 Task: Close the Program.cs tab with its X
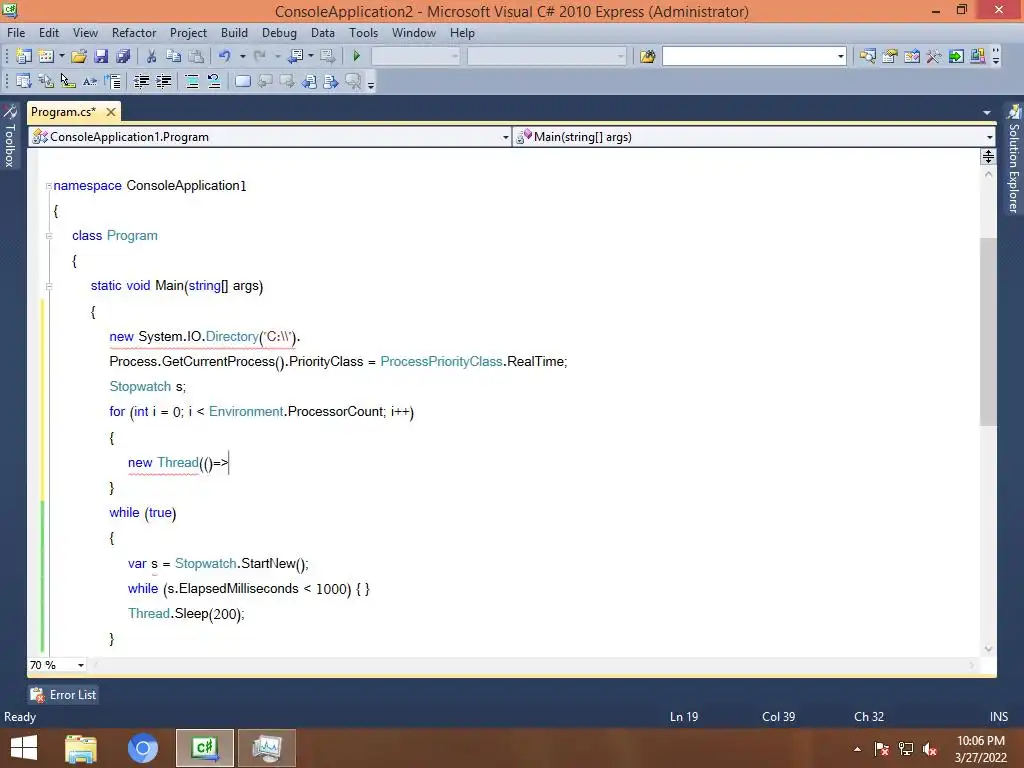[x=111, y=112]
